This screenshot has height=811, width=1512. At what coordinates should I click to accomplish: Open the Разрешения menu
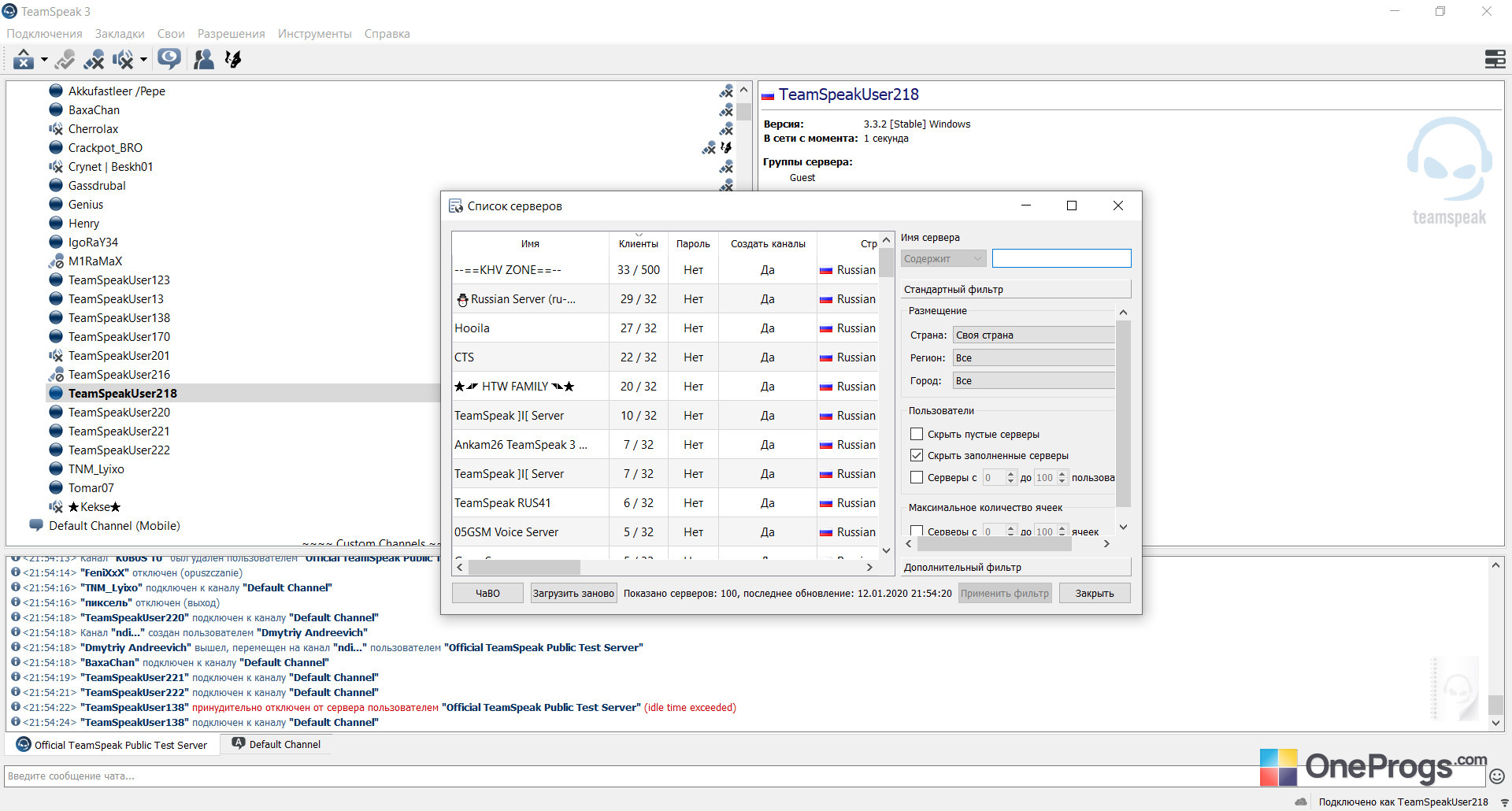232,34
